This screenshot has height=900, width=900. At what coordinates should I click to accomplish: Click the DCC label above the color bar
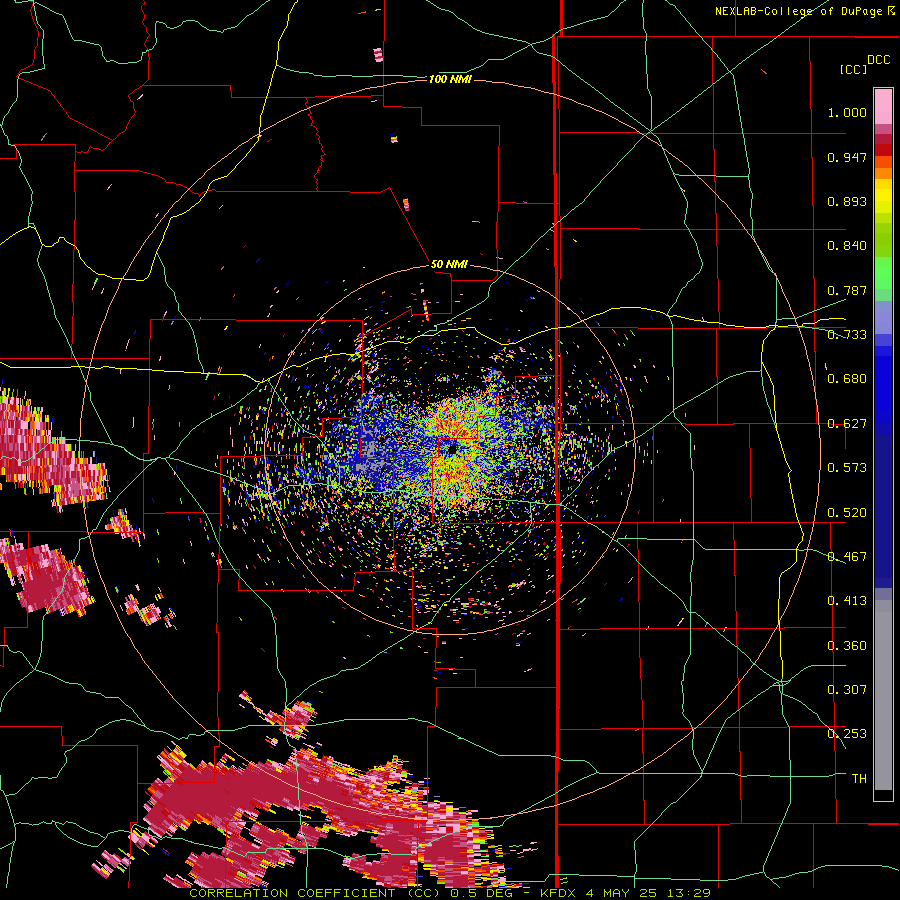tap(878, 60)
